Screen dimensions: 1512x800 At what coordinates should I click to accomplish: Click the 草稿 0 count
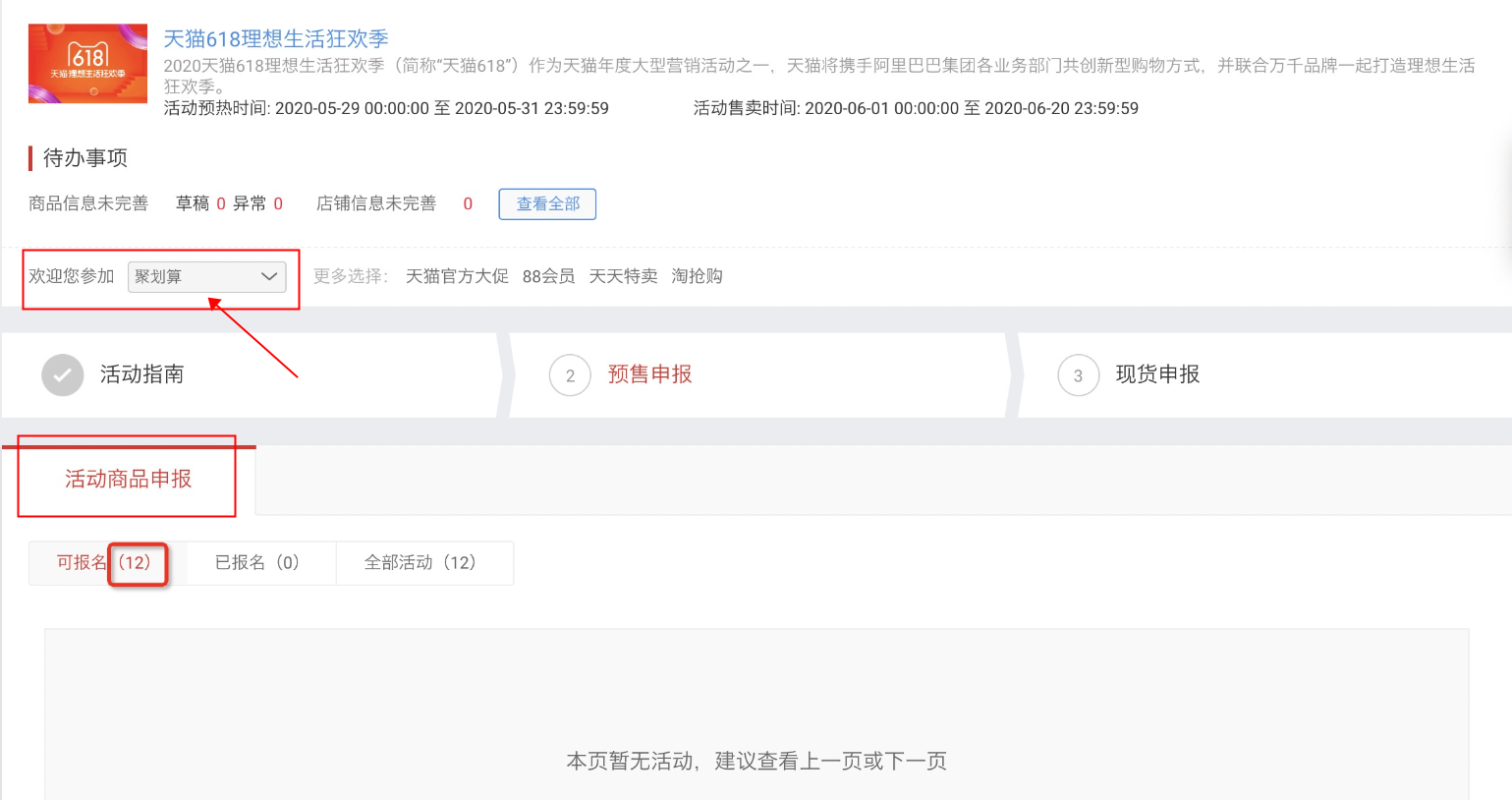pyautogui.click(x=200, y=203)
